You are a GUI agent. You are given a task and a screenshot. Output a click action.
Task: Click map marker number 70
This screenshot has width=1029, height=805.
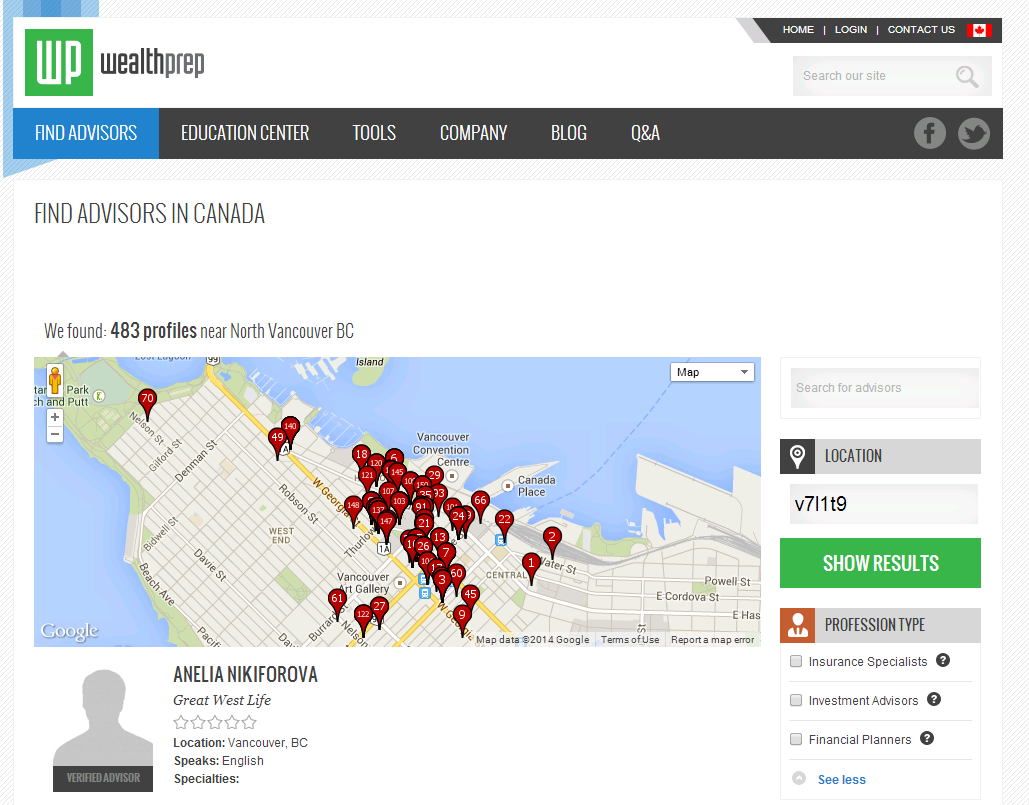point(147,400)
